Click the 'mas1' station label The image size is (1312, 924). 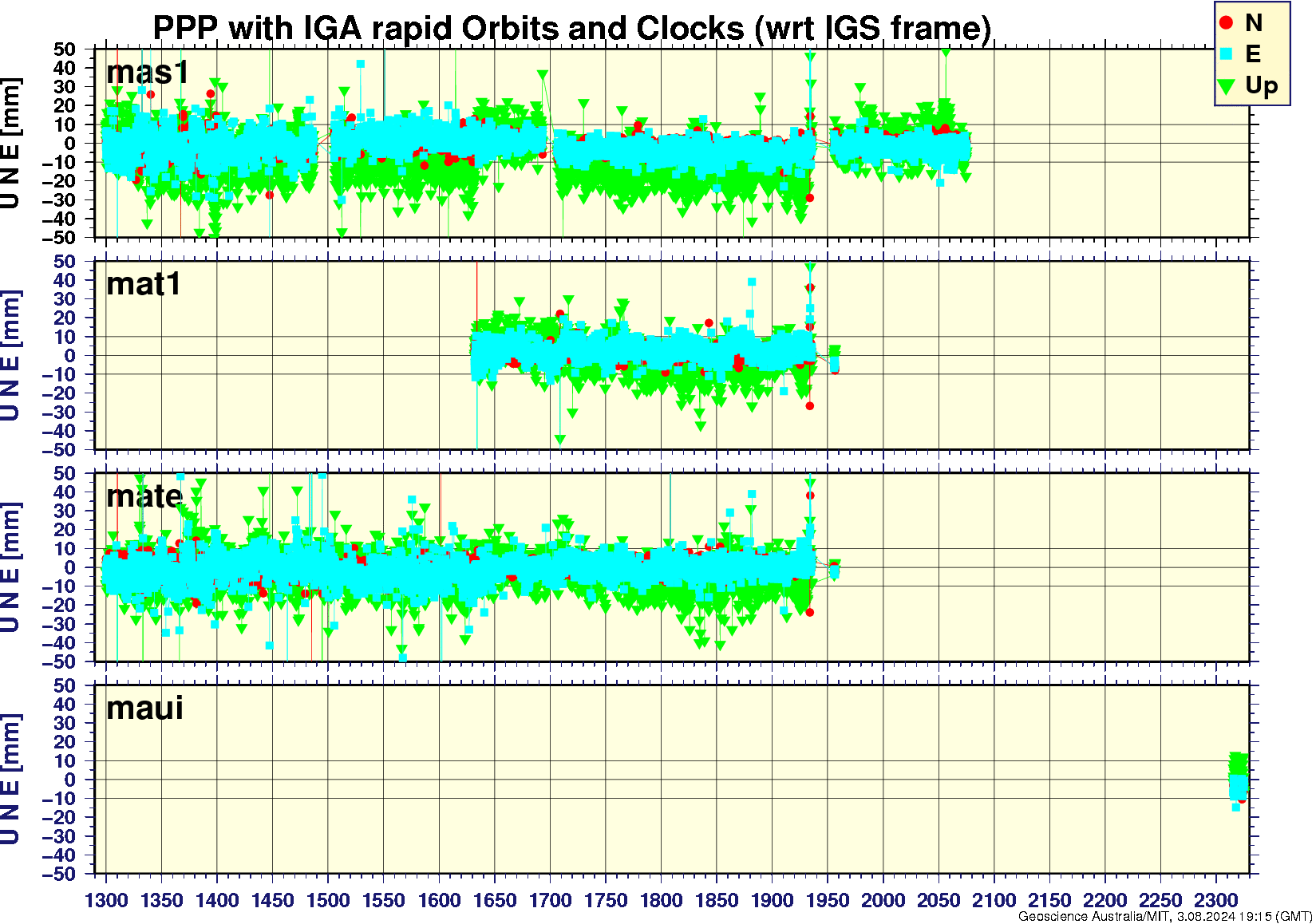[x=147, y=73]
